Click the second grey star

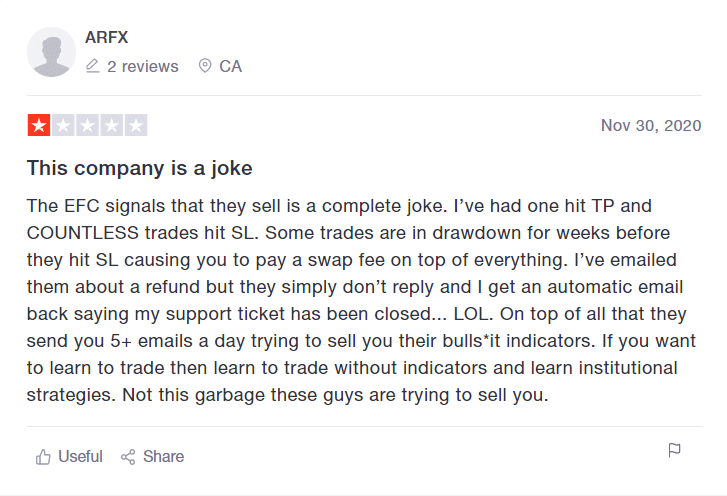coord(63,125)
